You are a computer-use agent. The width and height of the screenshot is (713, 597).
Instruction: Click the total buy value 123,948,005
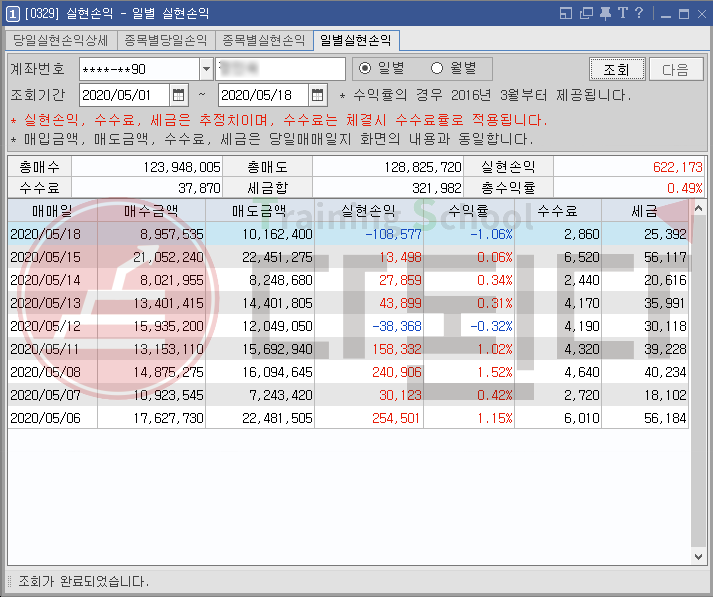click(x=182, y=167)
